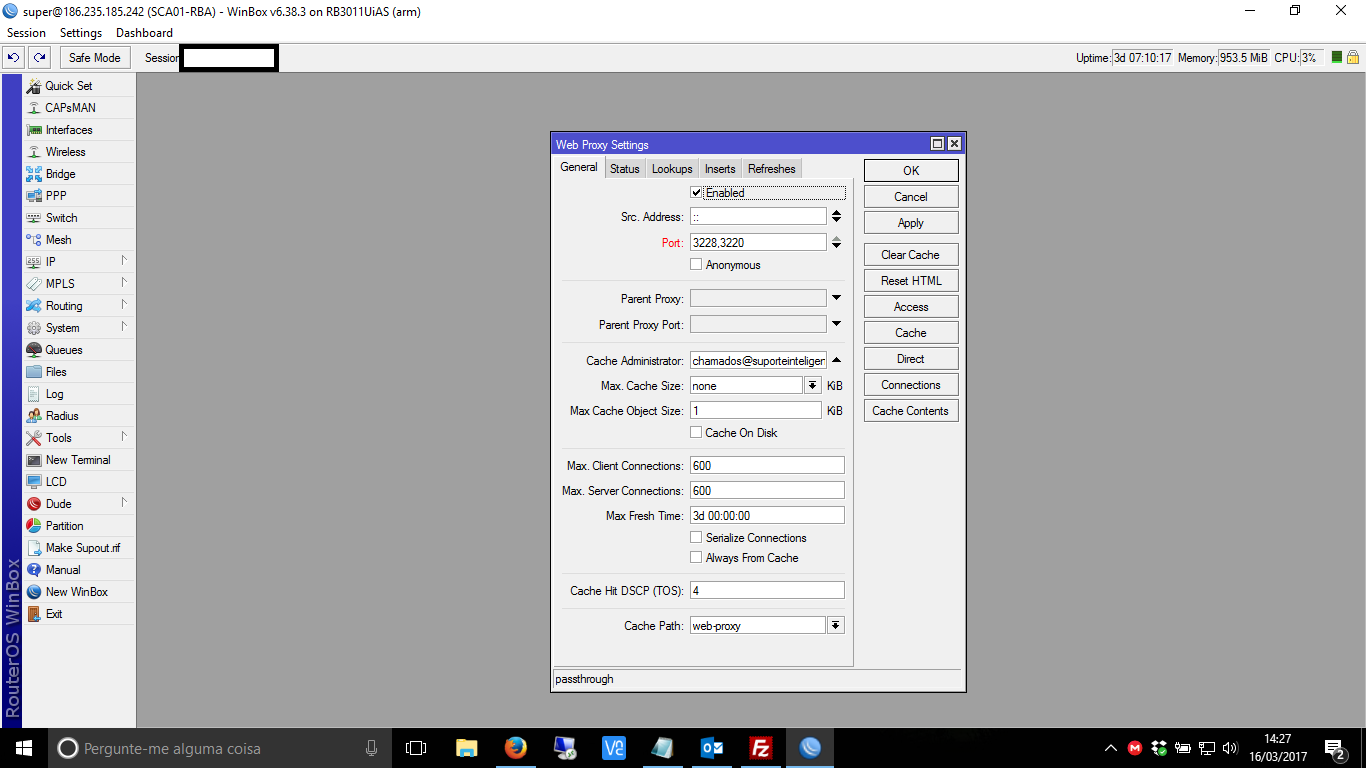
Task: Enable the Anonymous checkbox
Action: click(x=697, y=265)
